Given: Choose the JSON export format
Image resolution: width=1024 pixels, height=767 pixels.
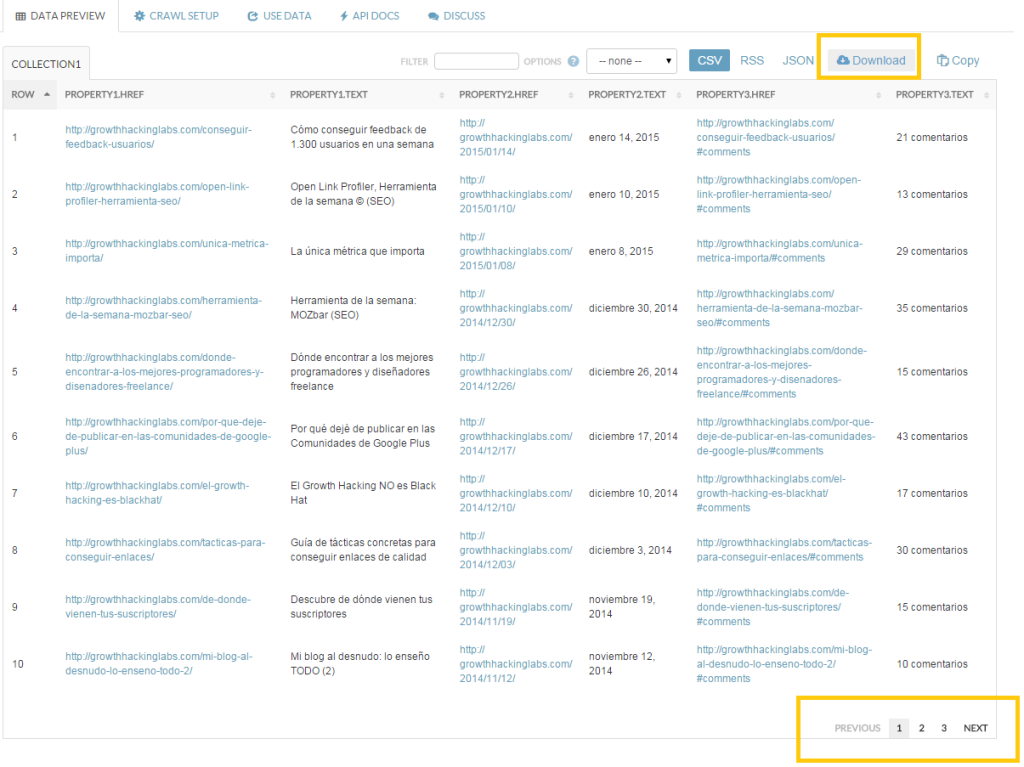Looking at the screenshot, I should 798,61.
